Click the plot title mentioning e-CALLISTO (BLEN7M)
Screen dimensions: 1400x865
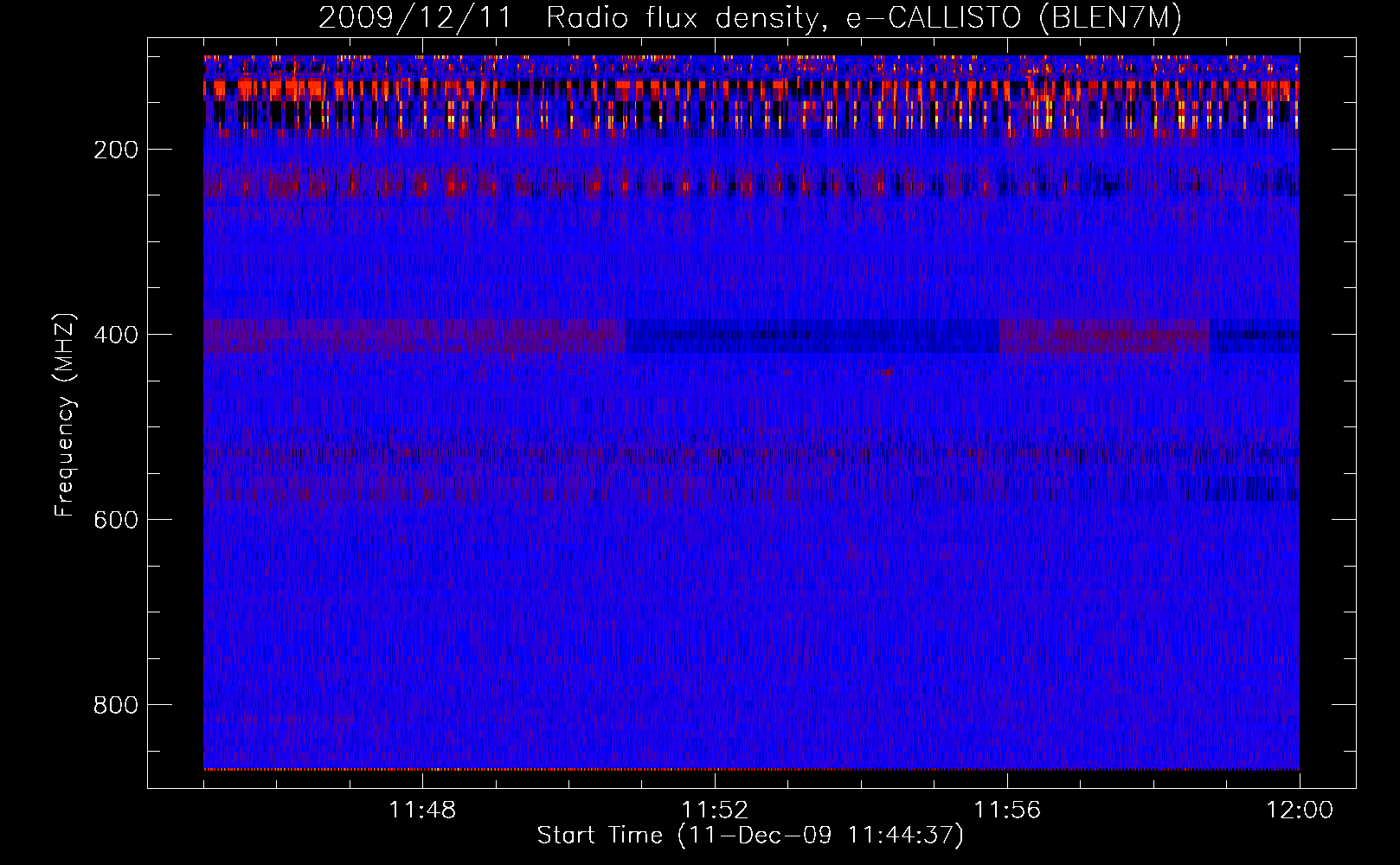(x=750, y=18)
